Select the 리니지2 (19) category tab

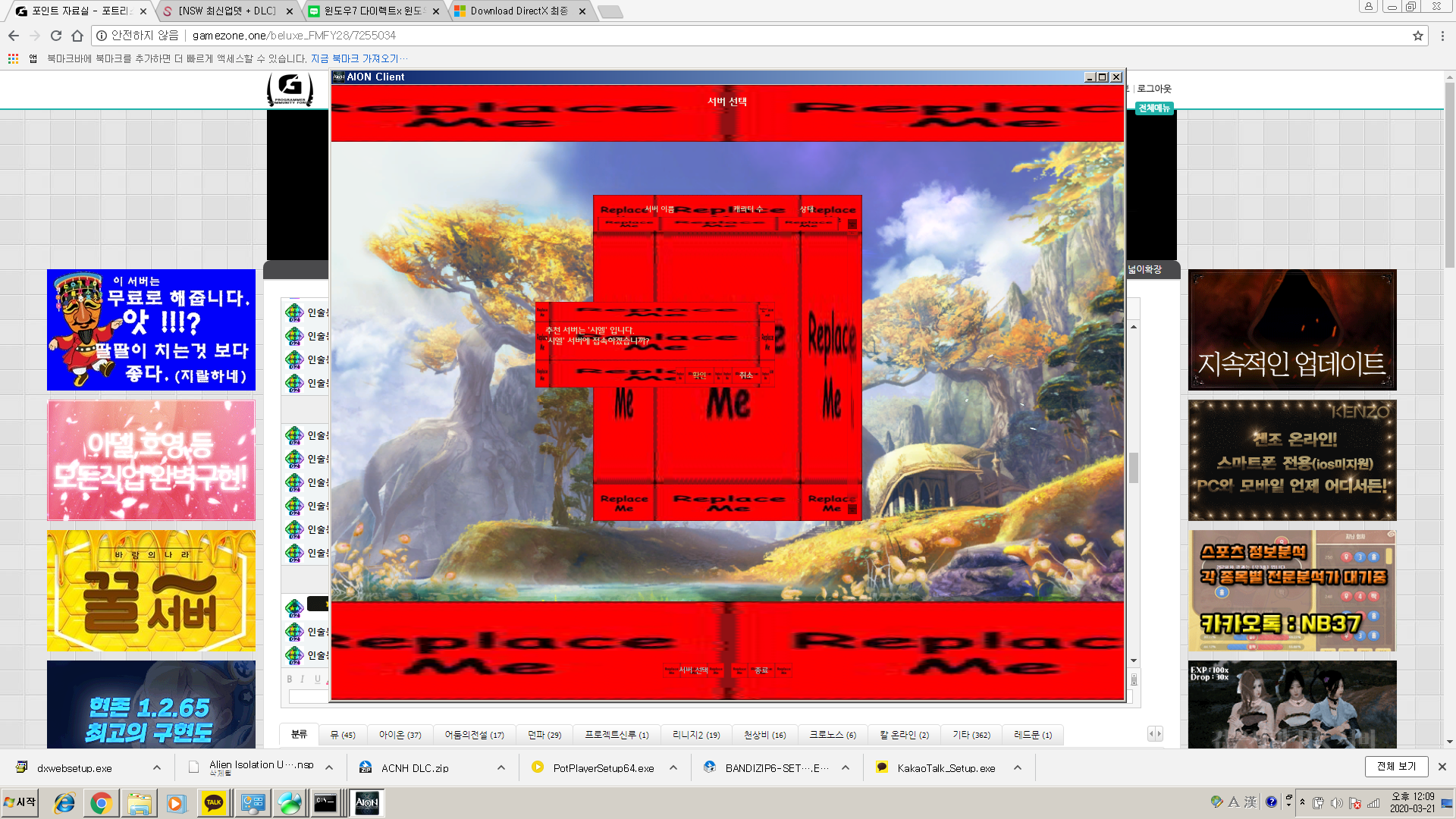click(696, 735)
